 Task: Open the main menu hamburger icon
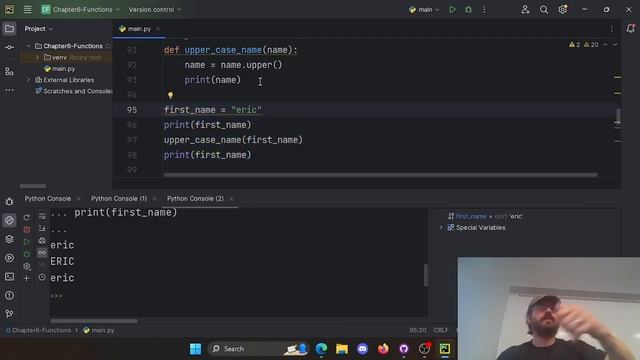point(27,9)
